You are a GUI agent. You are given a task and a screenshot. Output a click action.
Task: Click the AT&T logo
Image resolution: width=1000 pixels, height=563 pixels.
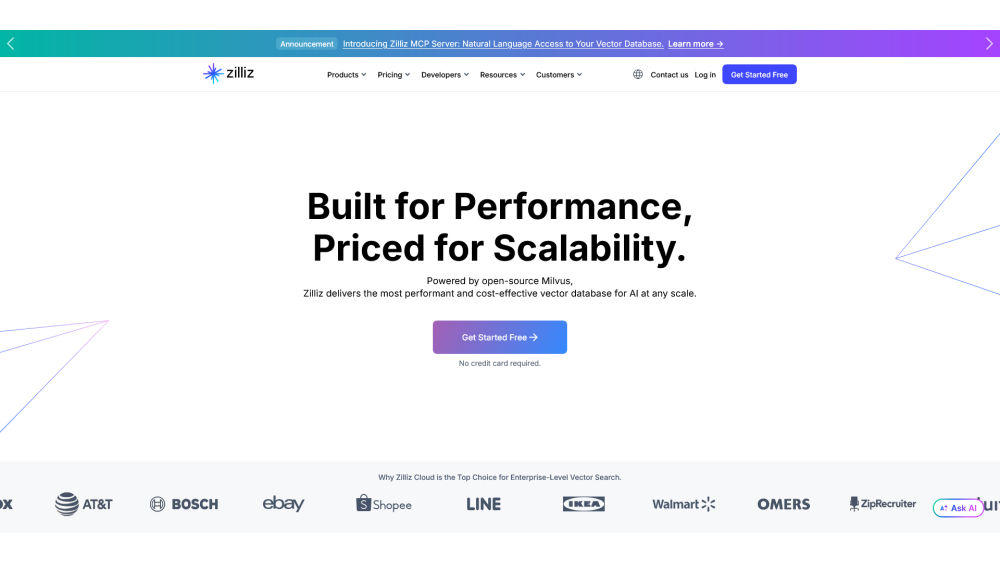[x=84, y=504]
